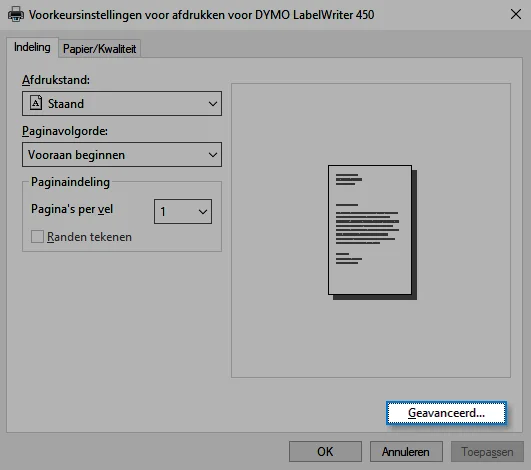Click the Paginavolgorde: label
The height and width of the screenshot is (470, 531).
(x=65, y=131)
